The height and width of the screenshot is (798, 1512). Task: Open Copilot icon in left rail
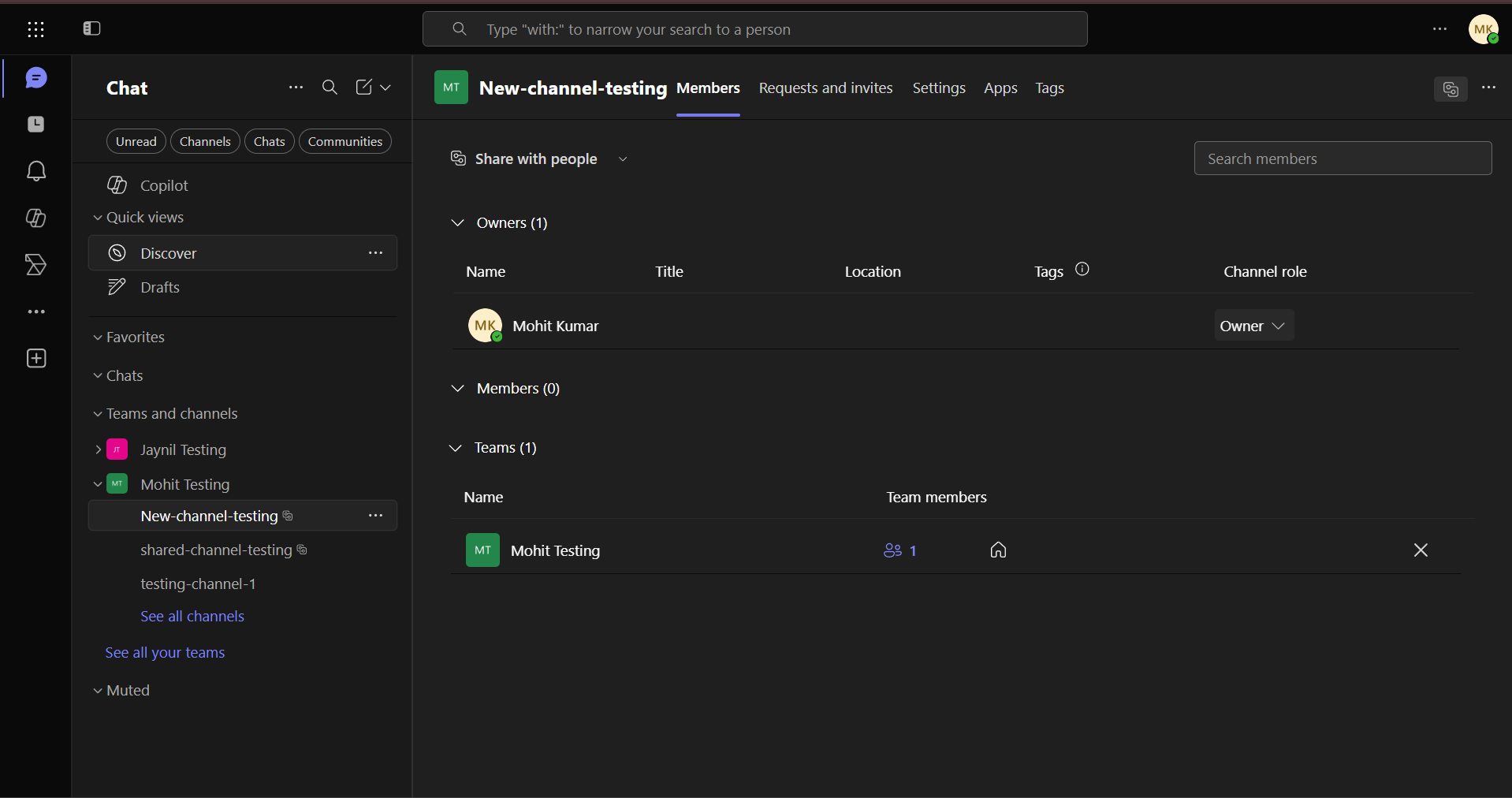click(36, 218)
